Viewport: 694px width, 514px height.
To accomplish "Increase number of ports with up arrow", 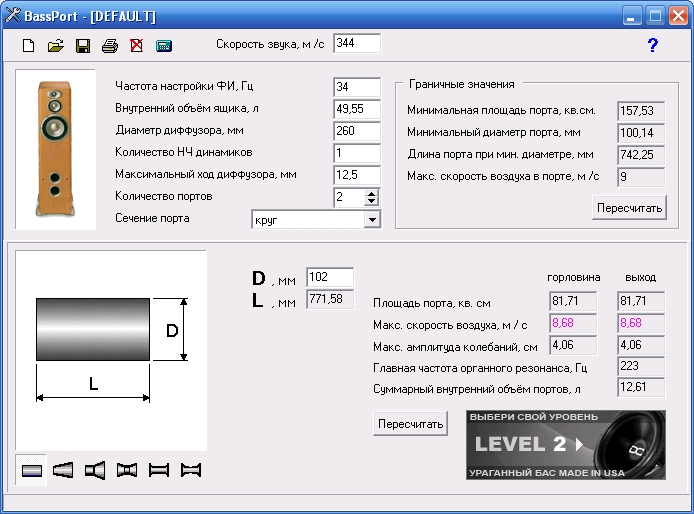I will click(x=372, y=193).
